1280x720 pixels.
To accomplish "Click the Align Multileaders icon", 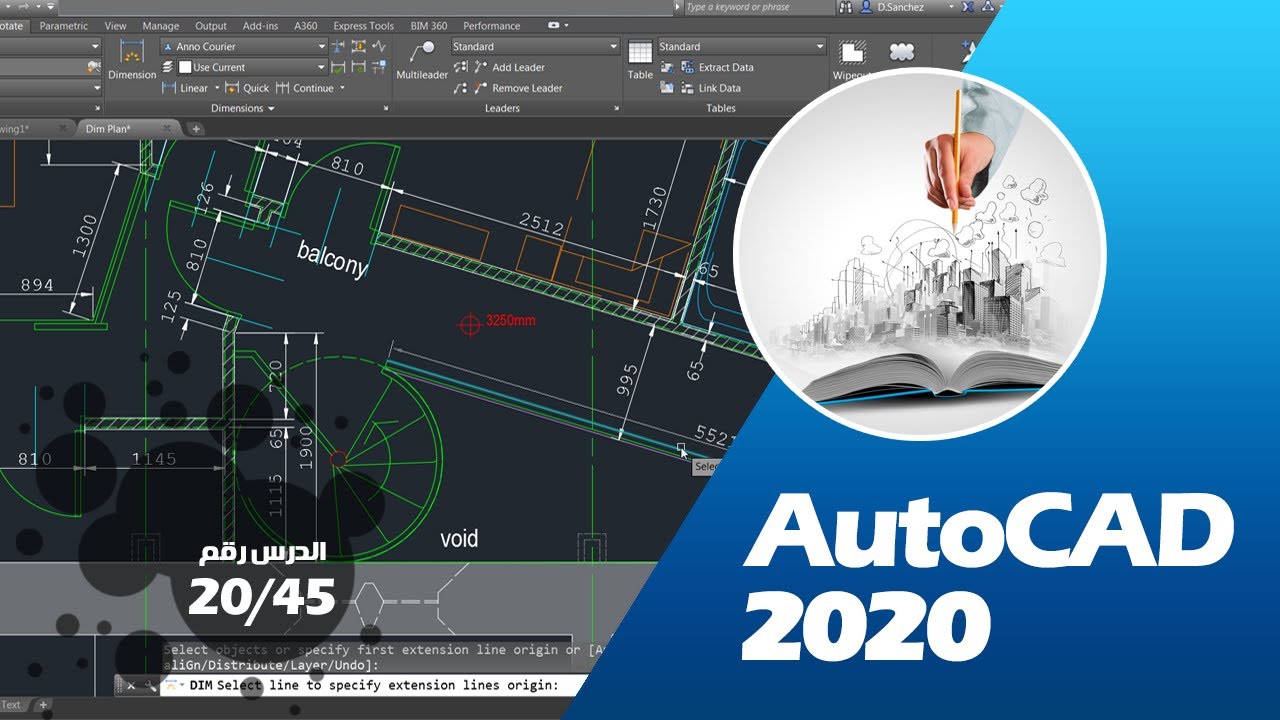I will pyautogui.click(x=461, y=67).
